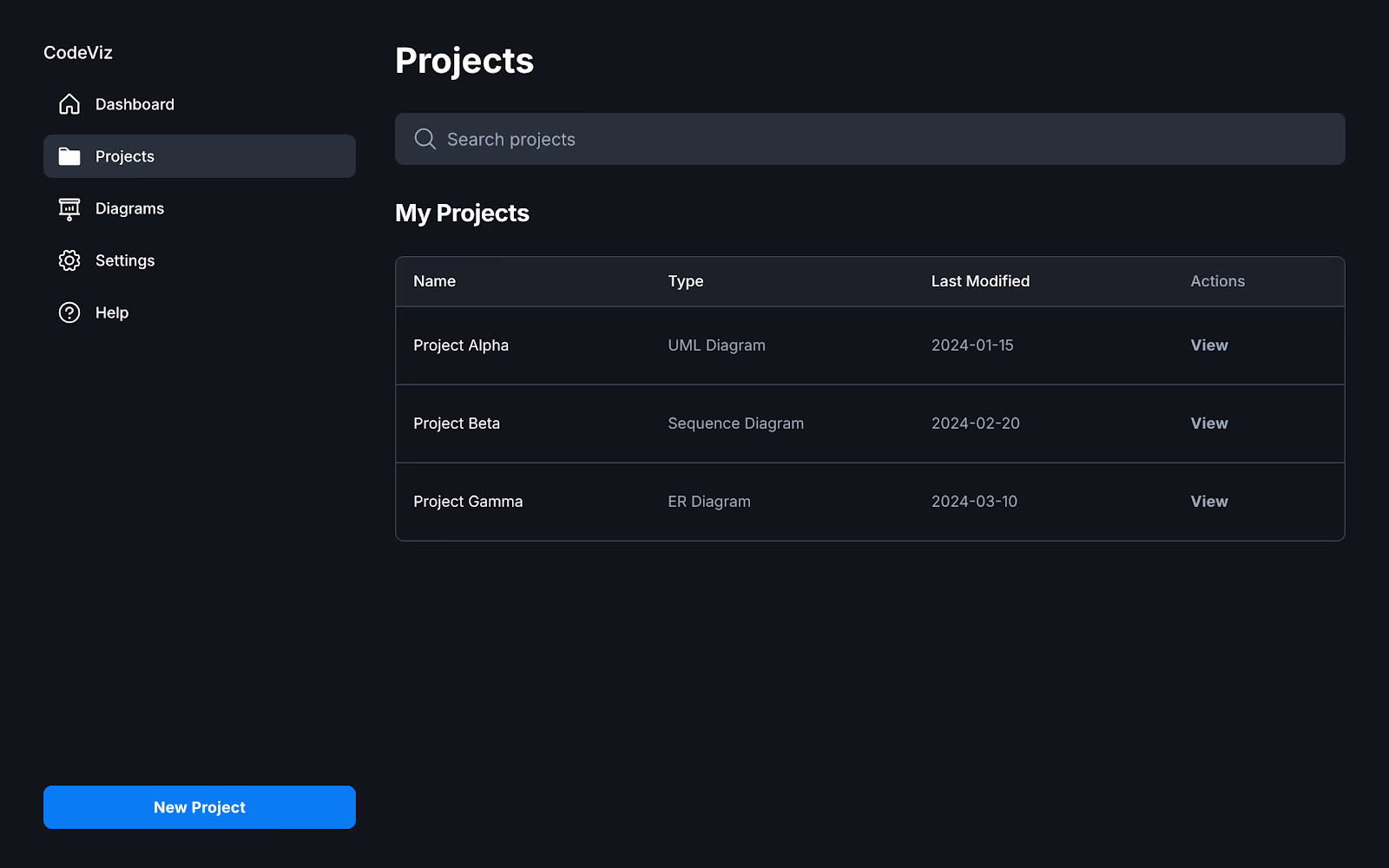Screen dimensions: 1389x868
Task: Click the My Projects heading
Action: 462,213
